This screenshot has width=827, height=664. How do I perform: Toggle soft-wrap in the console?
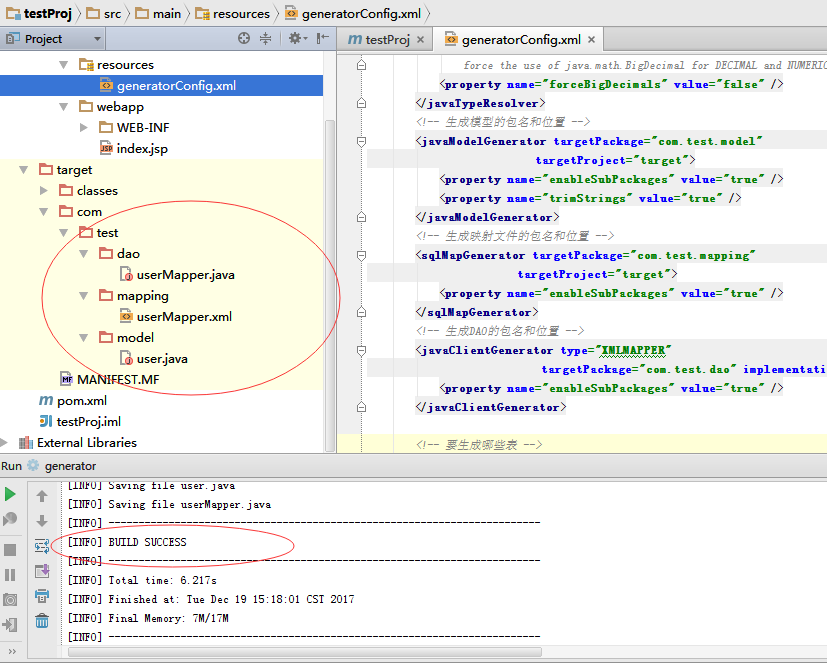[42, 546]
